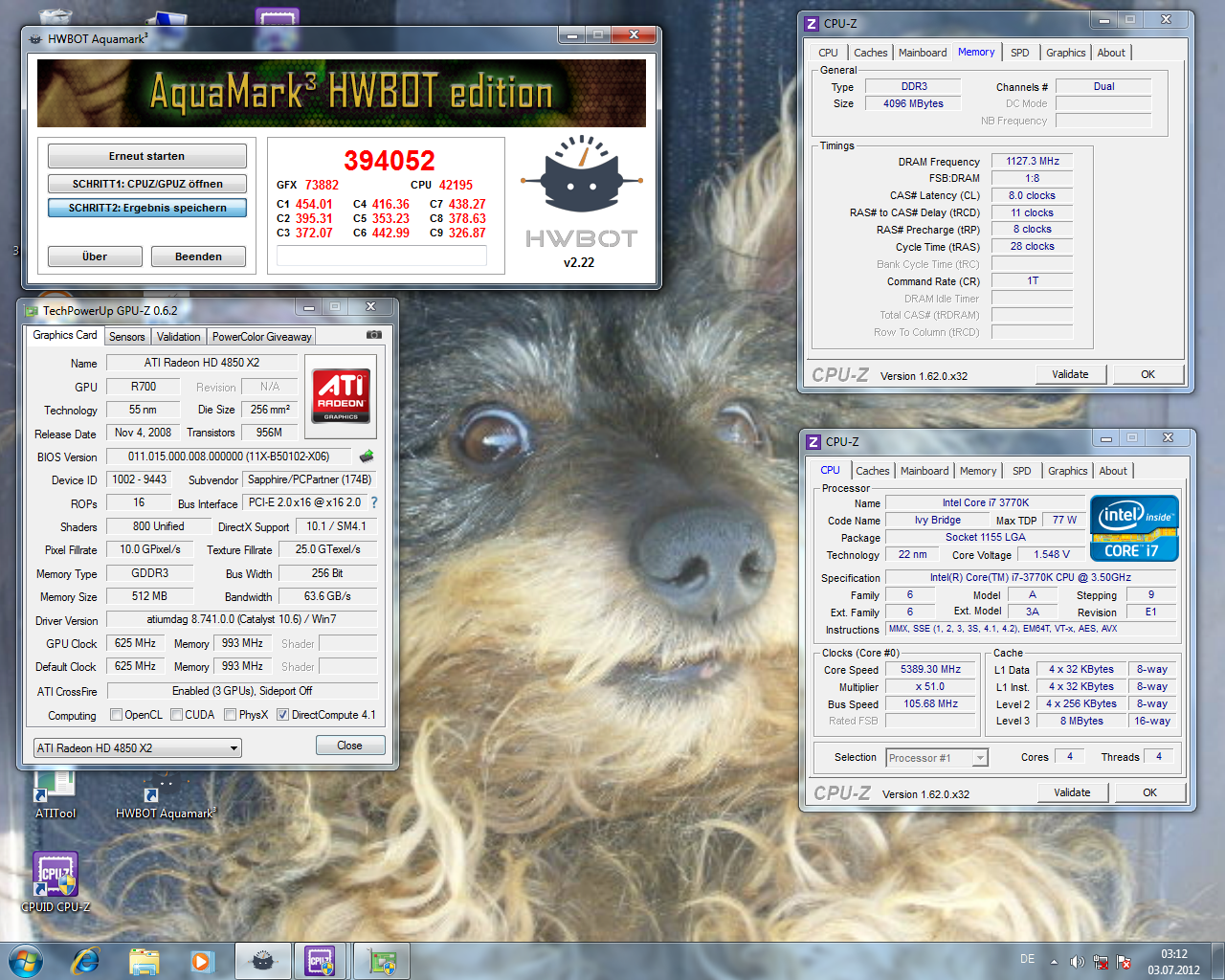Click OK in the lower CPU-Z window
The width and height of the screenshot is (1225, 980).
click(1149, 792)
